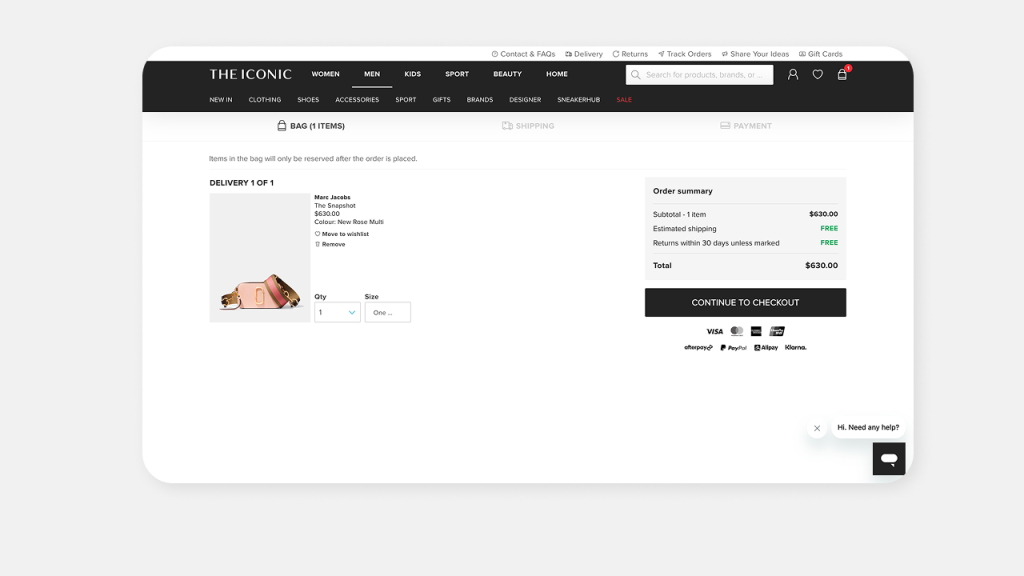Select the BAG (1 ITEMS) step
The image size is (1024, 576).
click(x=311, y=126)
